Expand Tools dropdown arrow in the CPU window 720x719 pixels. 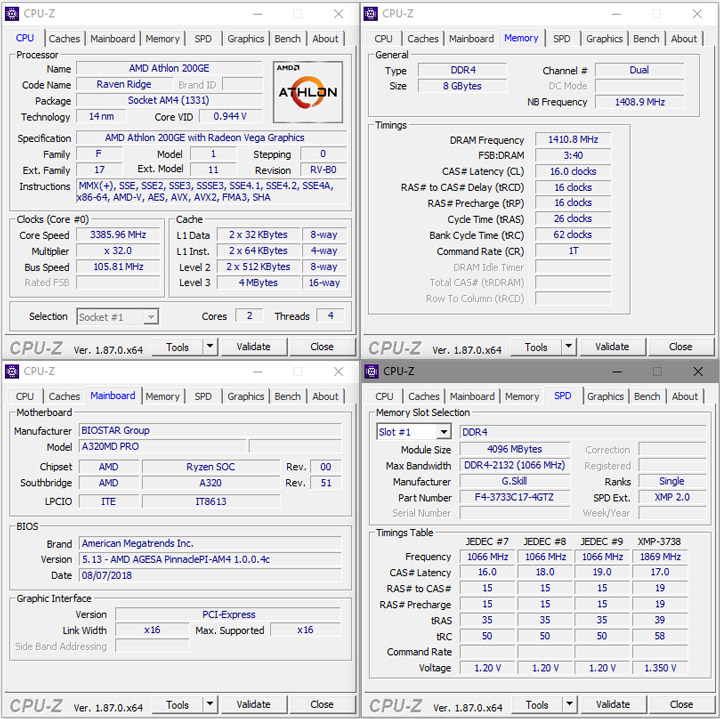coord(210,347)
